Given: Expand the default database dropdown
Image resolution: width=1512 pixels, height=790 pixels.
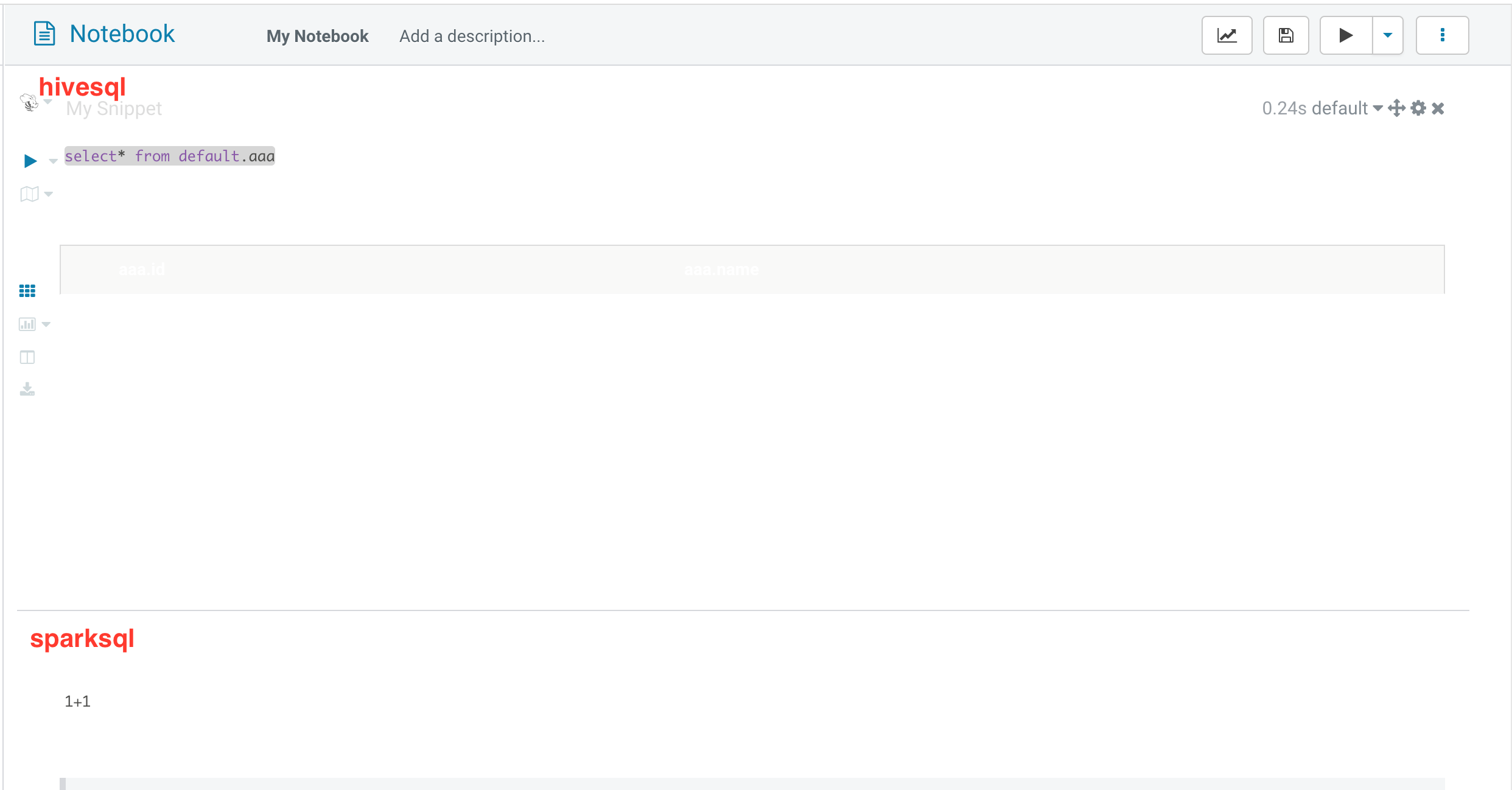Looking at the screenshot, I should tap(1377, 108).
